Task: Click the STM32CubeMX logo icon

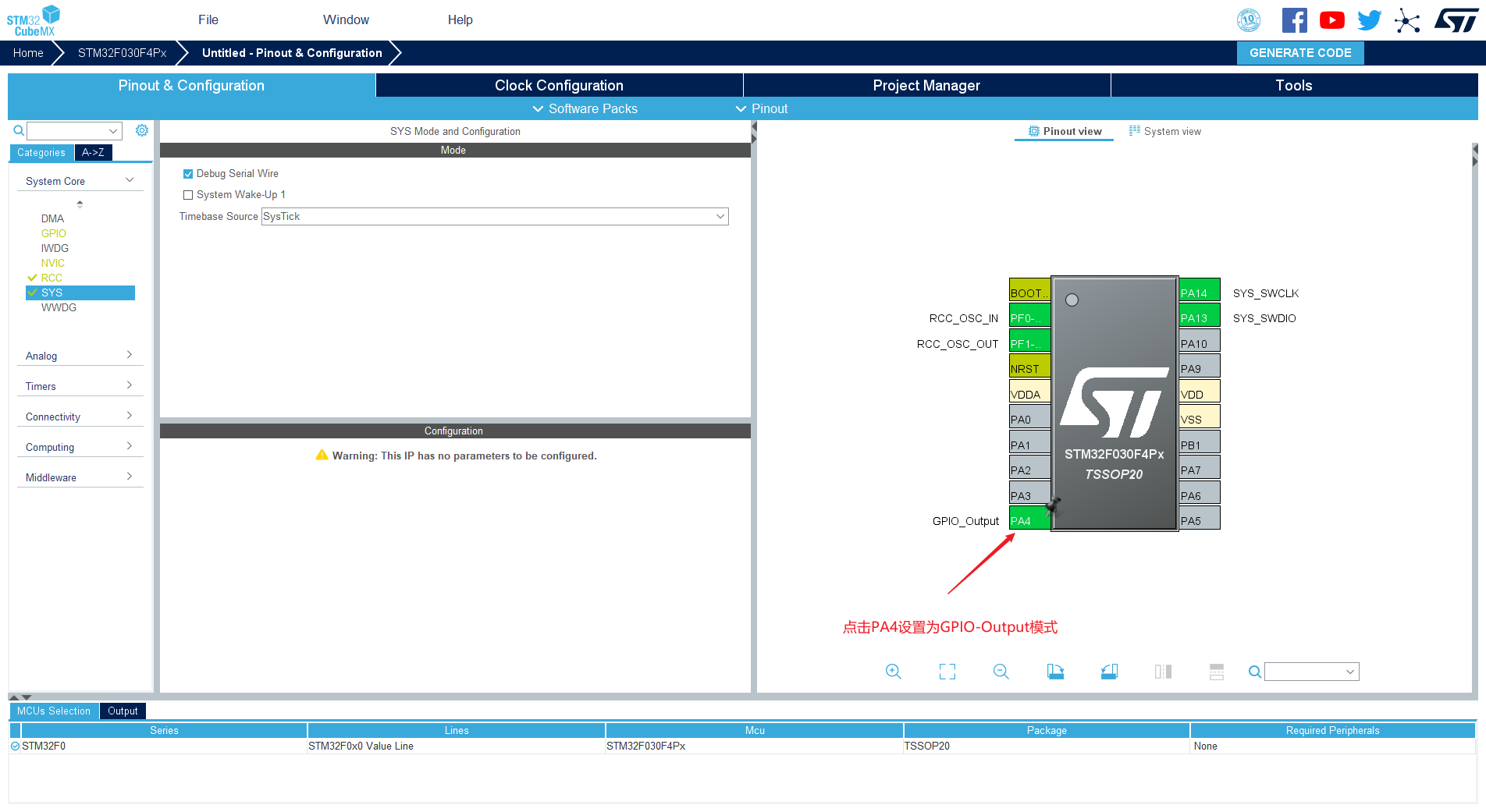Action: click(33, 20)
